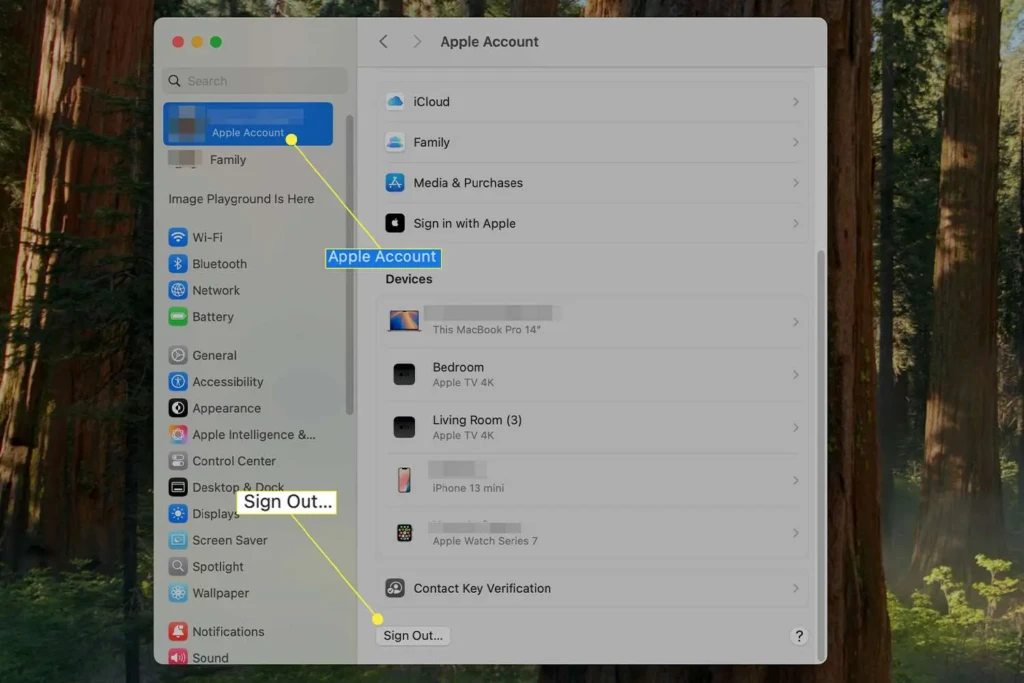Open Desktop & Dock settings
The height and width of the screenshot is (683, 1024).
tap(178, 487)
